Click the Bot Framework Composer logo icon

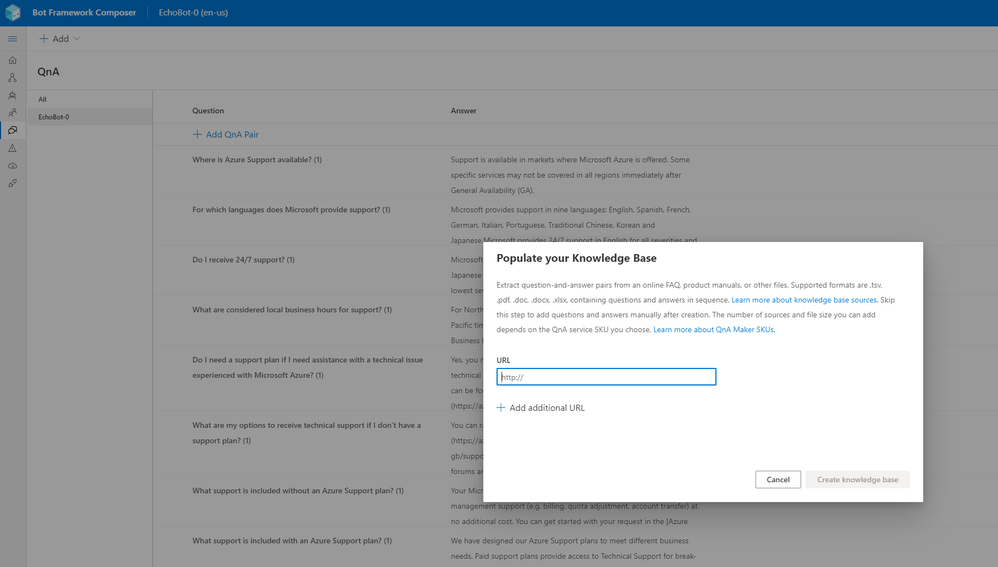(x=13, y=13)
